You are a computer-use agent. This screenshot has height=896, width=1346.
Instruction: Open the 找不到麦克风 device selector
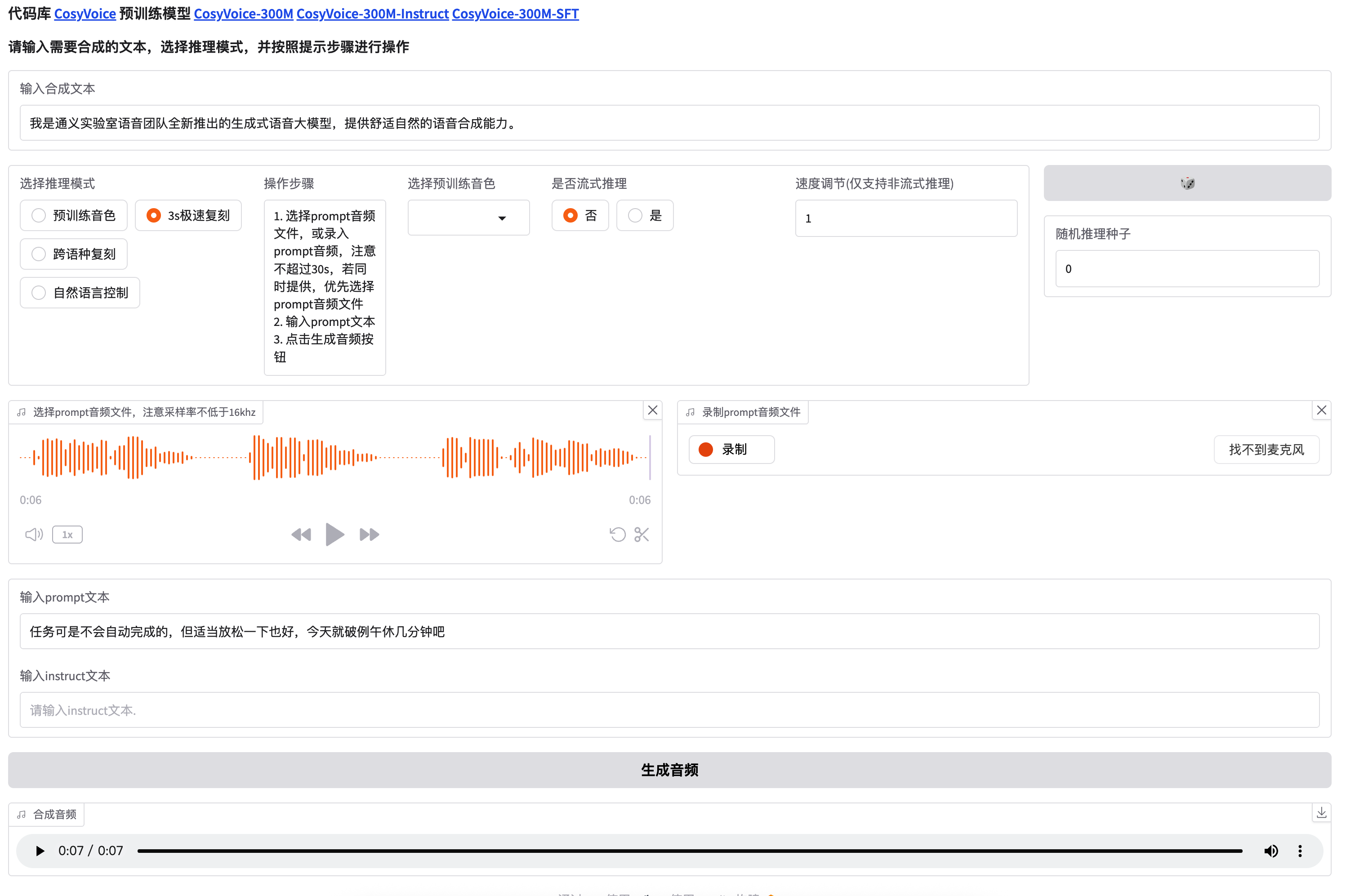click(x=1266, y=449)
